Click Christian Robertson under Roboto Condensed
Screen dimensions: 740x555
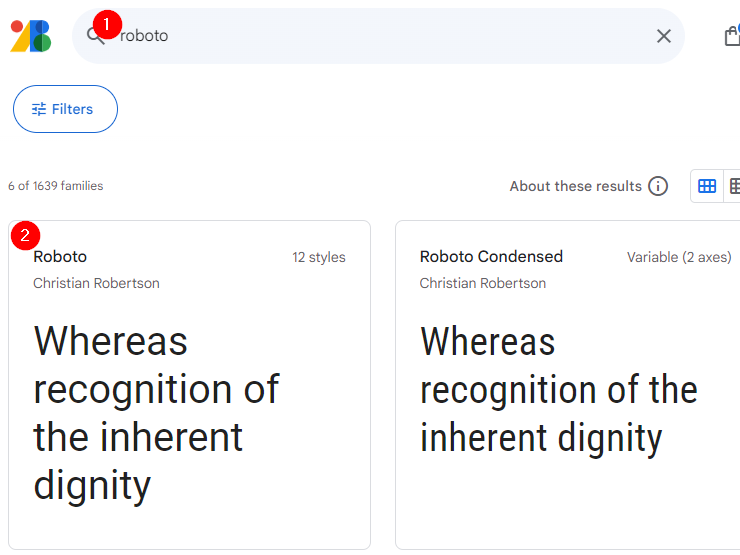483,283
